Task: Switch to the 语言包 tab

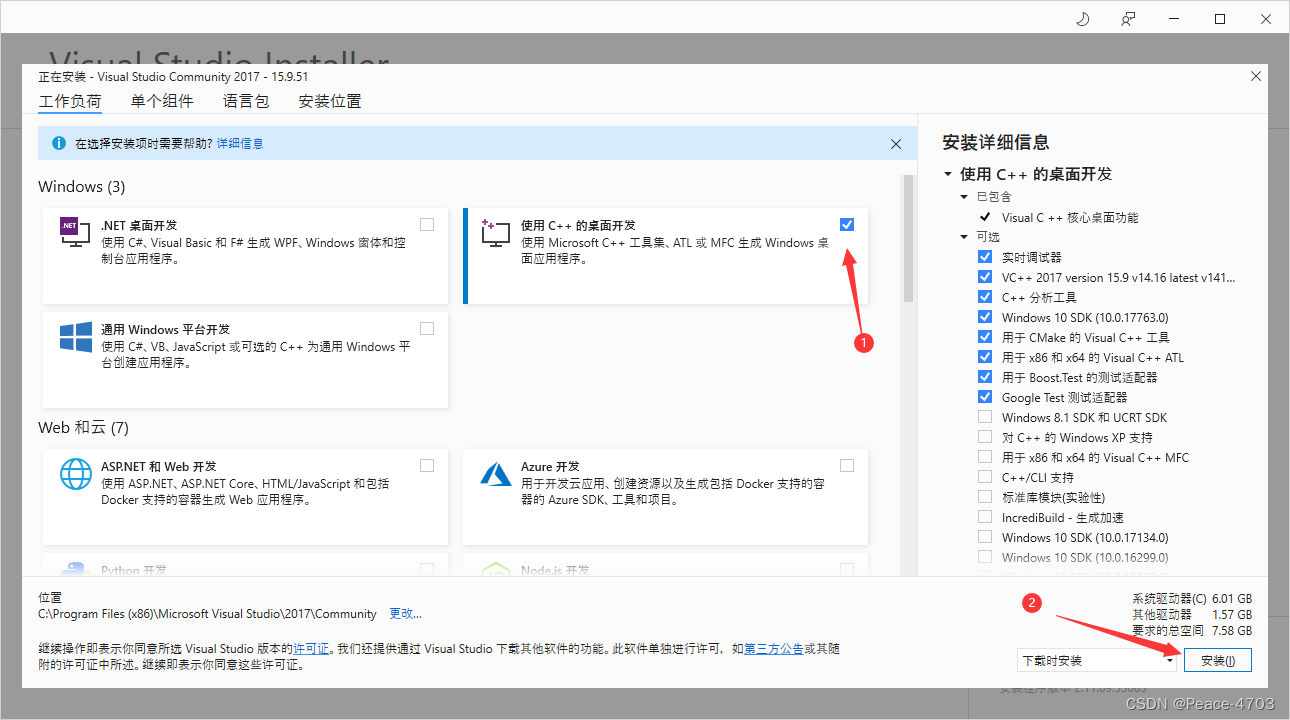Action: coord(246,101)
